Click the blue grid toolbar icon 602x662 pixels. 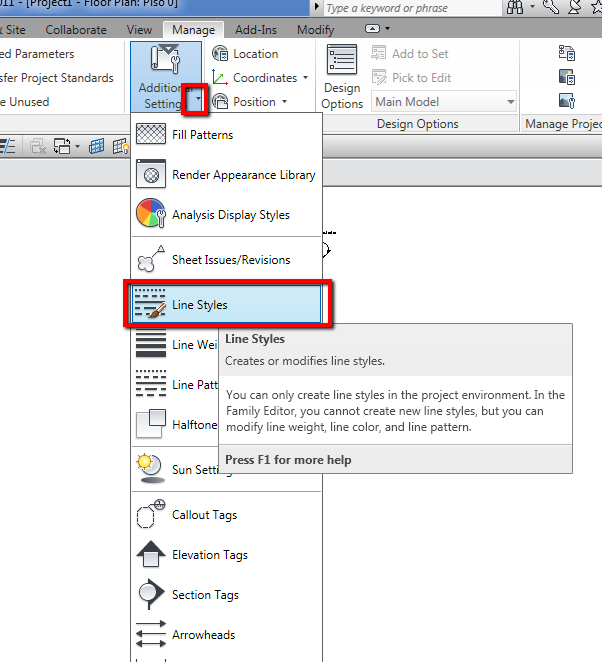coord(97,147)
